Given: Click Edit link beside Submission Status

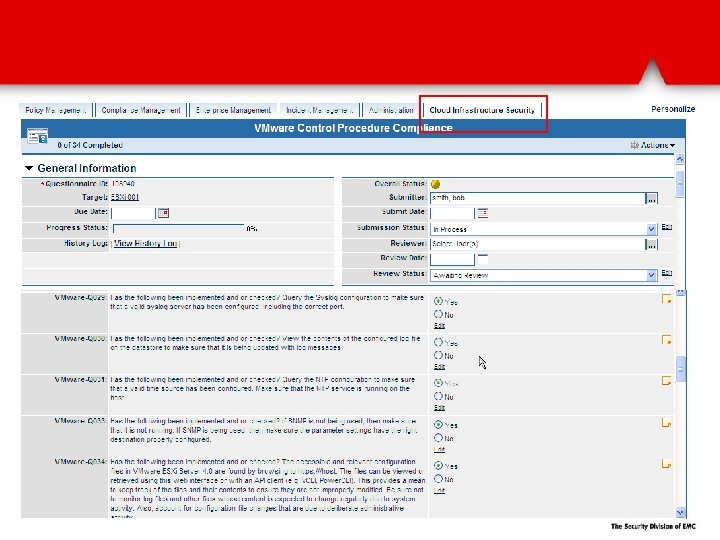Looking at the screenshot, I should coord(667,227).
